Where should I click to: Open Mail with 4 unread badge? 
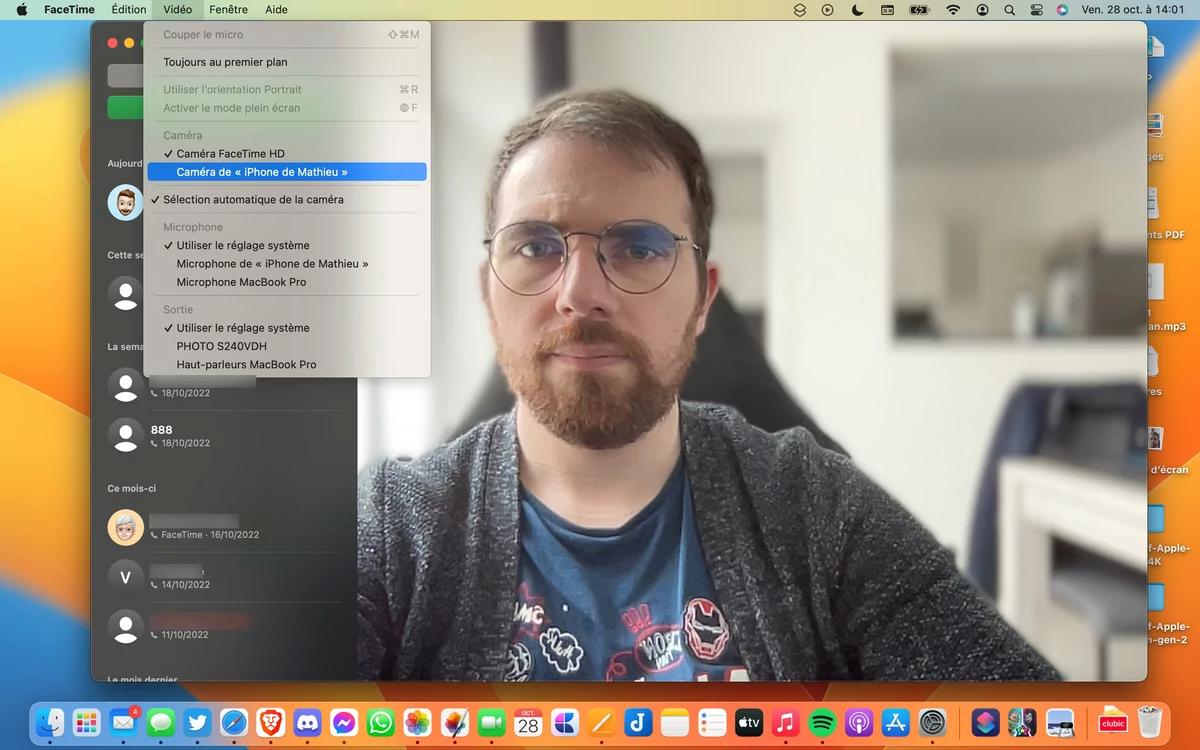[x=123, y=722]
